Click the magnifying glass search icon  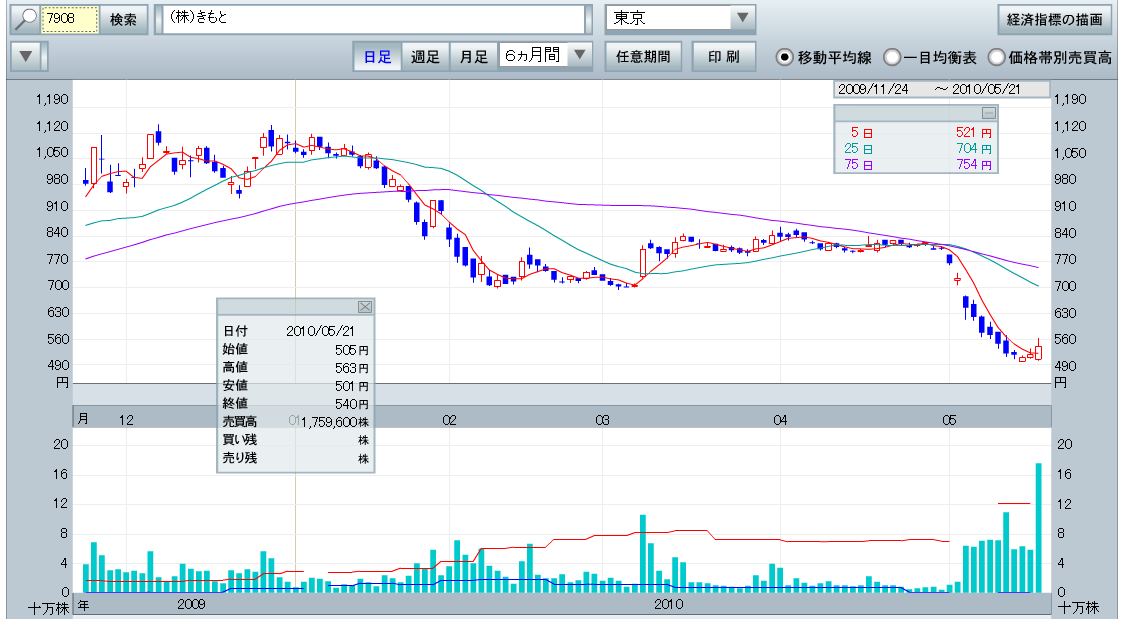click(x=24, y=19)
